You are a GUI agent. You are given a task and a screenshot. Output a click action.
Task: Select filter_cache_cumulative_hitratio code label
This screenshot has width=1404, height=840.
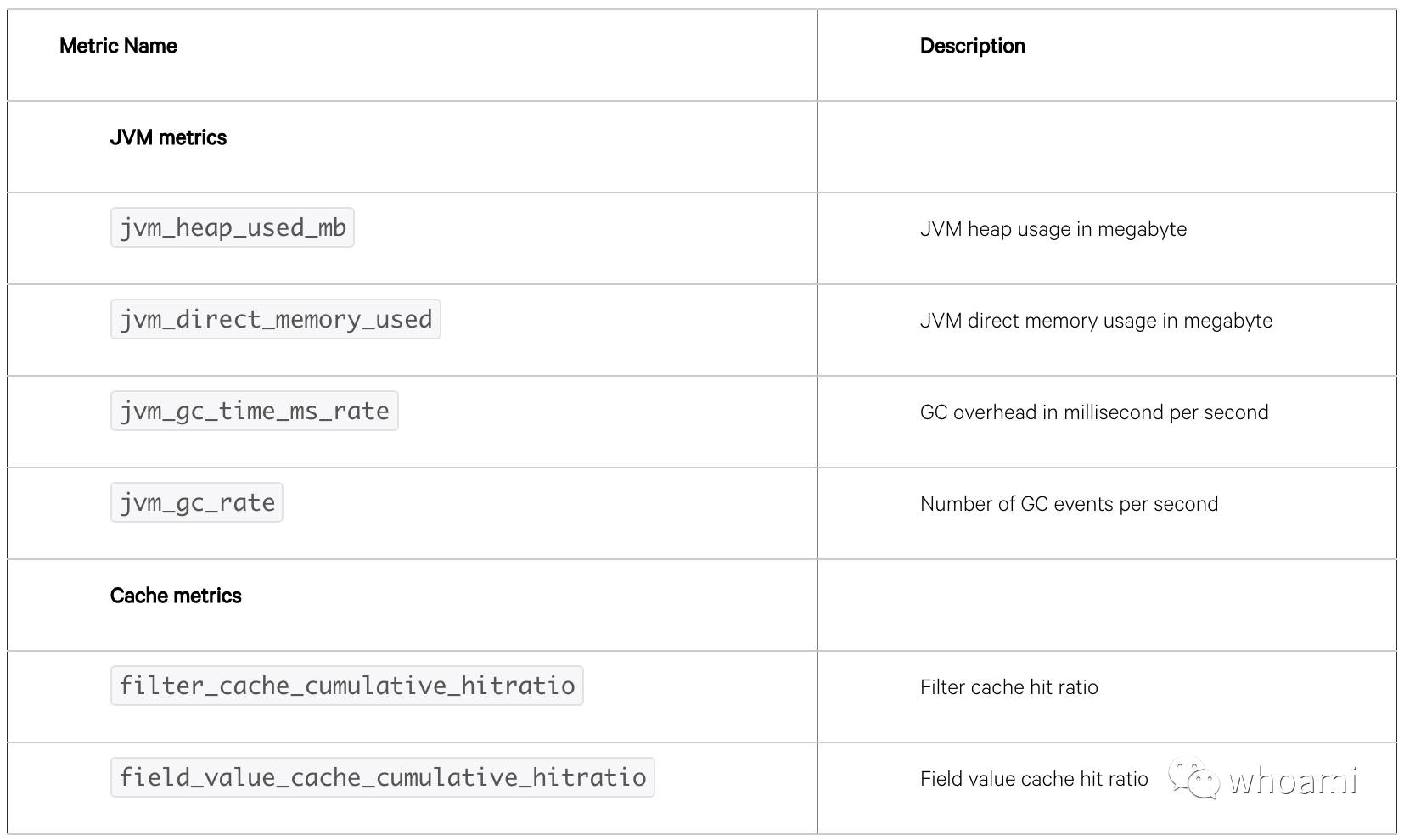coord(347,686)
